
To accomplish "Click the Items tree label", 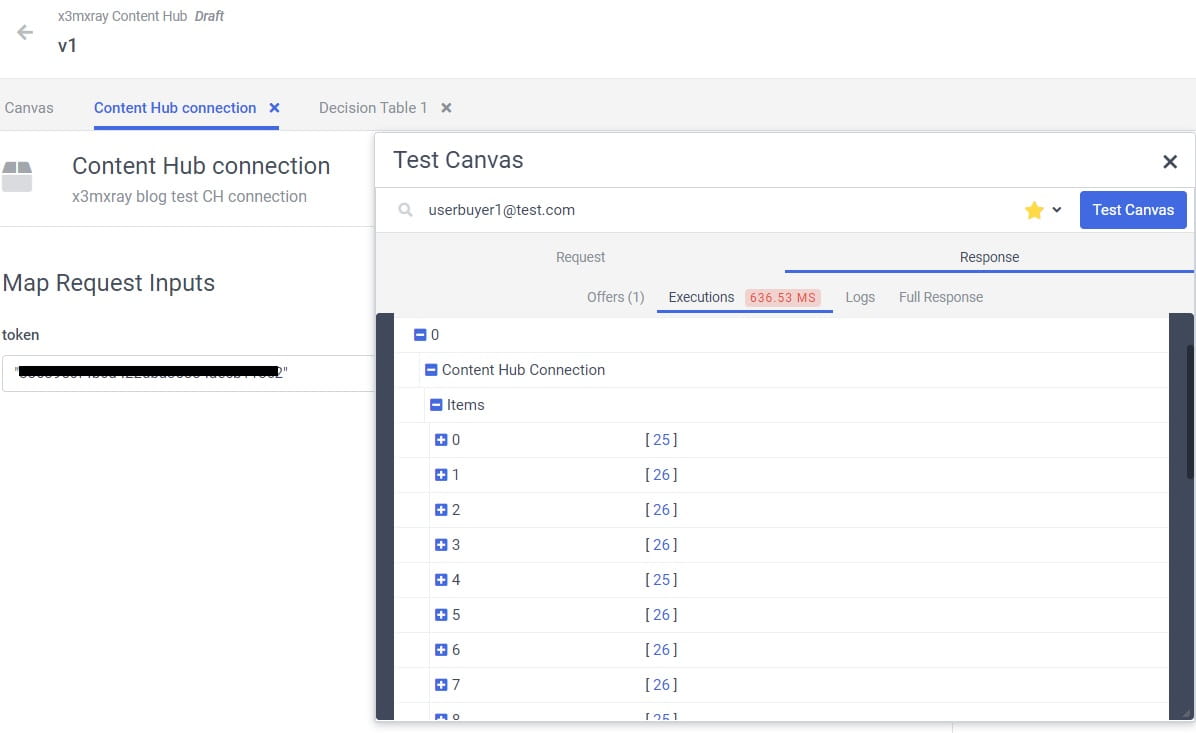I will pos(465,405).
